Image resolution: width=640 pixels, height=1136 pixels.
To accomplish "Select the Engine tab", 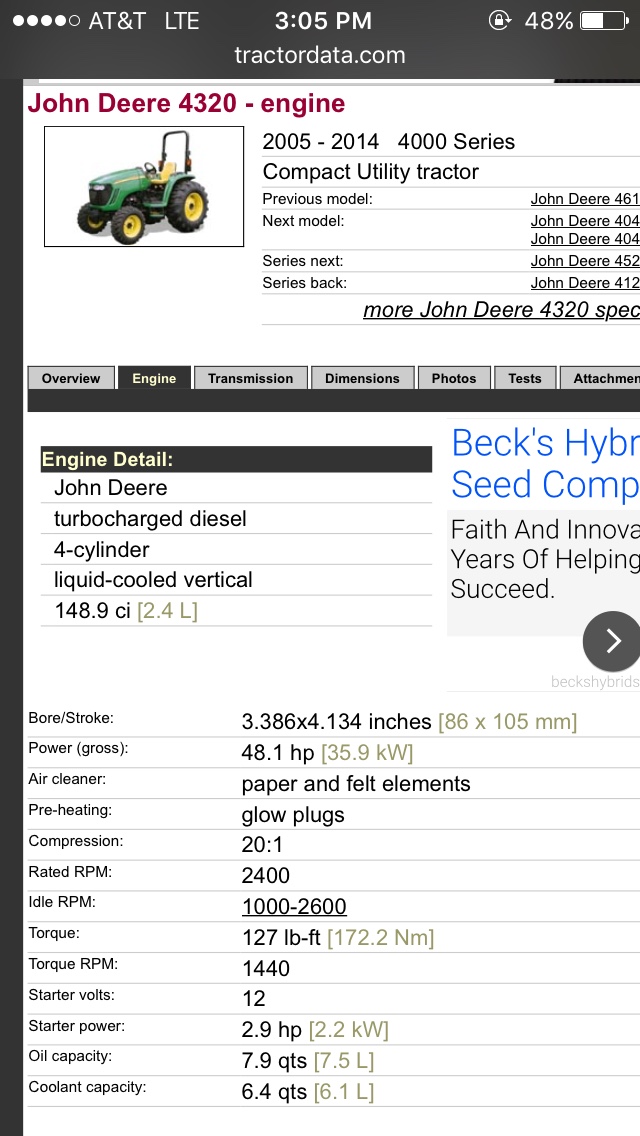I will [x=154, y=378].
